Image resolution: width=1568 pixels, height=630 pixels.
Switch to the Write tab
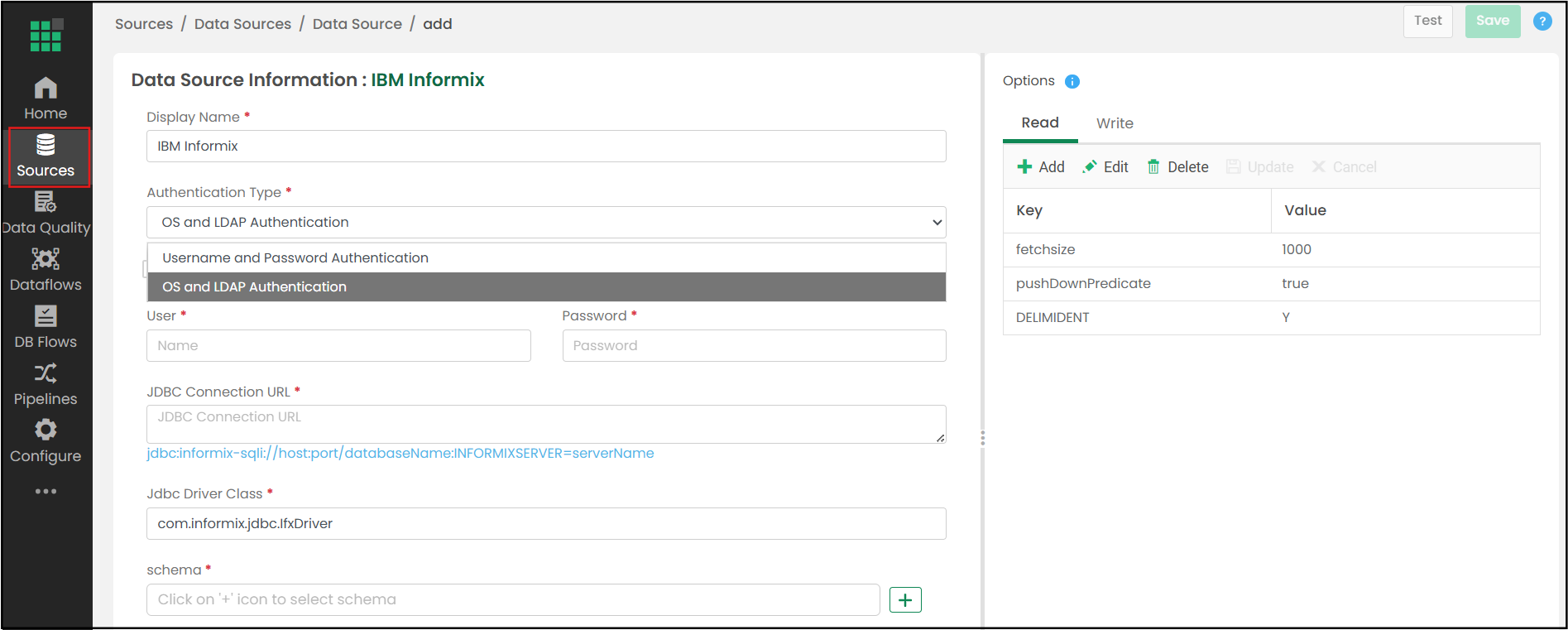tap(1115, 123)
